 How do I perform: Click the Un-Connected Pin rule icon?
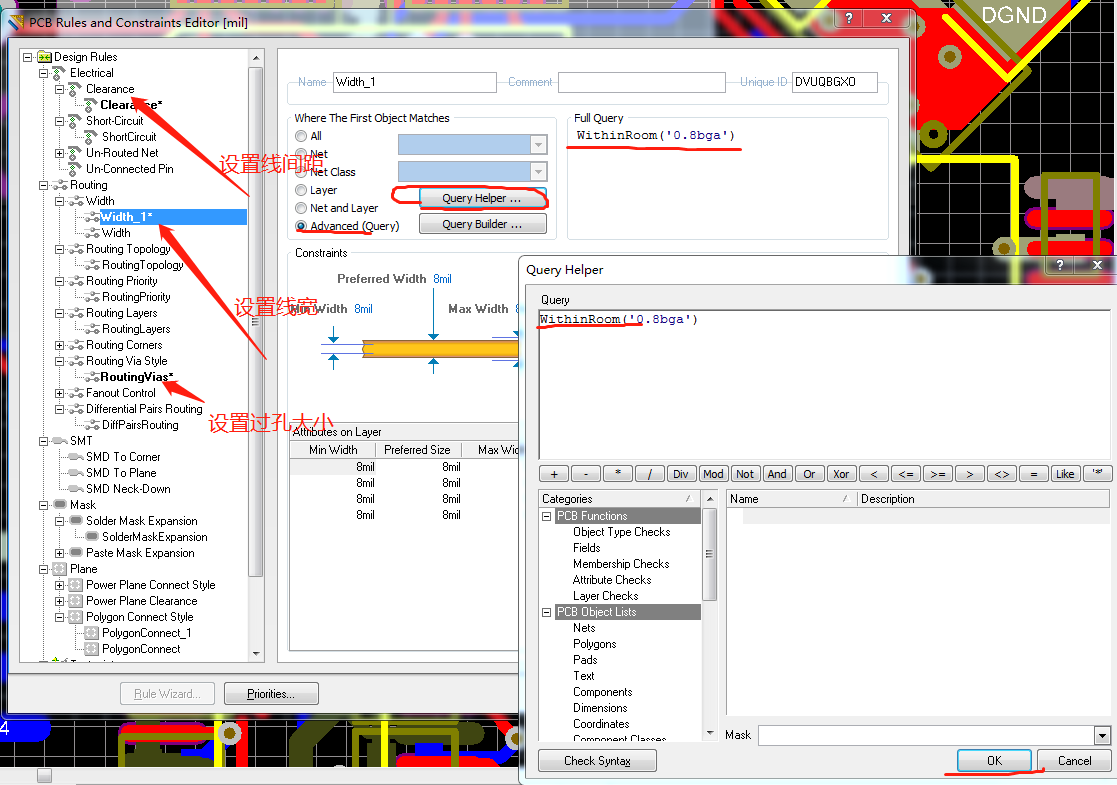click(76, 169)
